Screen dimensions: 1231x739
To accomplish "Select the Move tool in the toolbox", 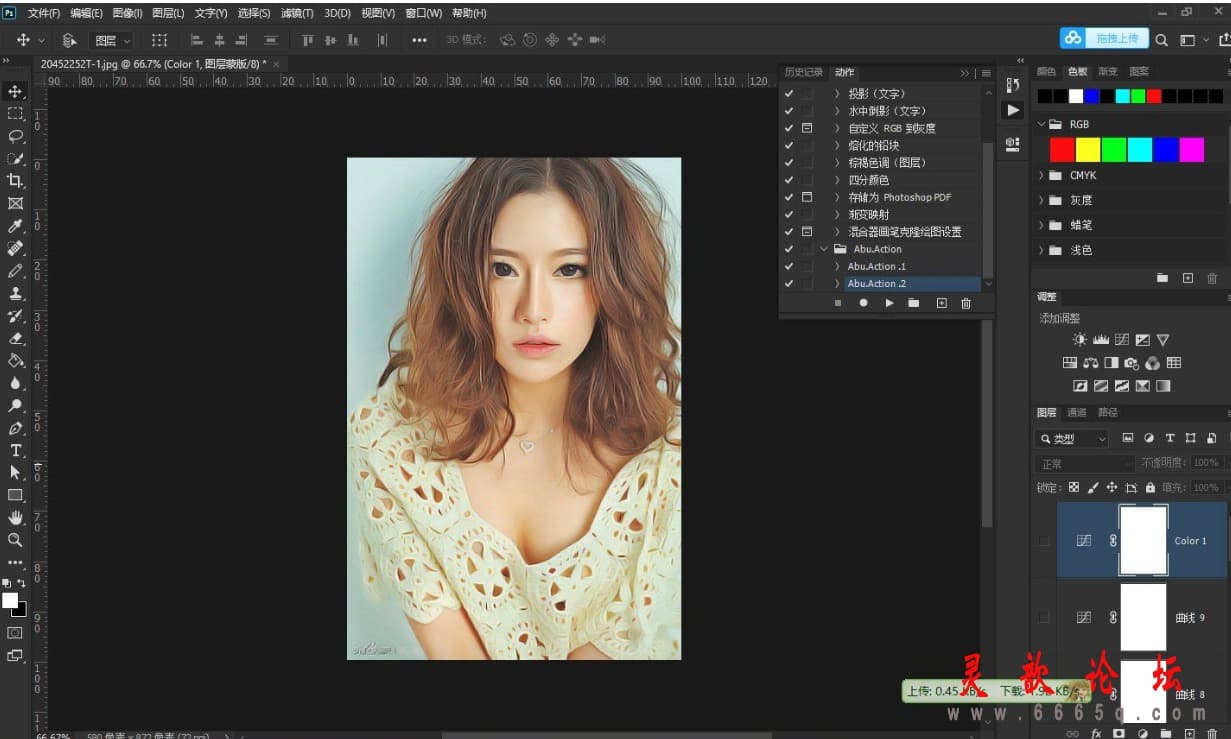I will pos(15,91).
